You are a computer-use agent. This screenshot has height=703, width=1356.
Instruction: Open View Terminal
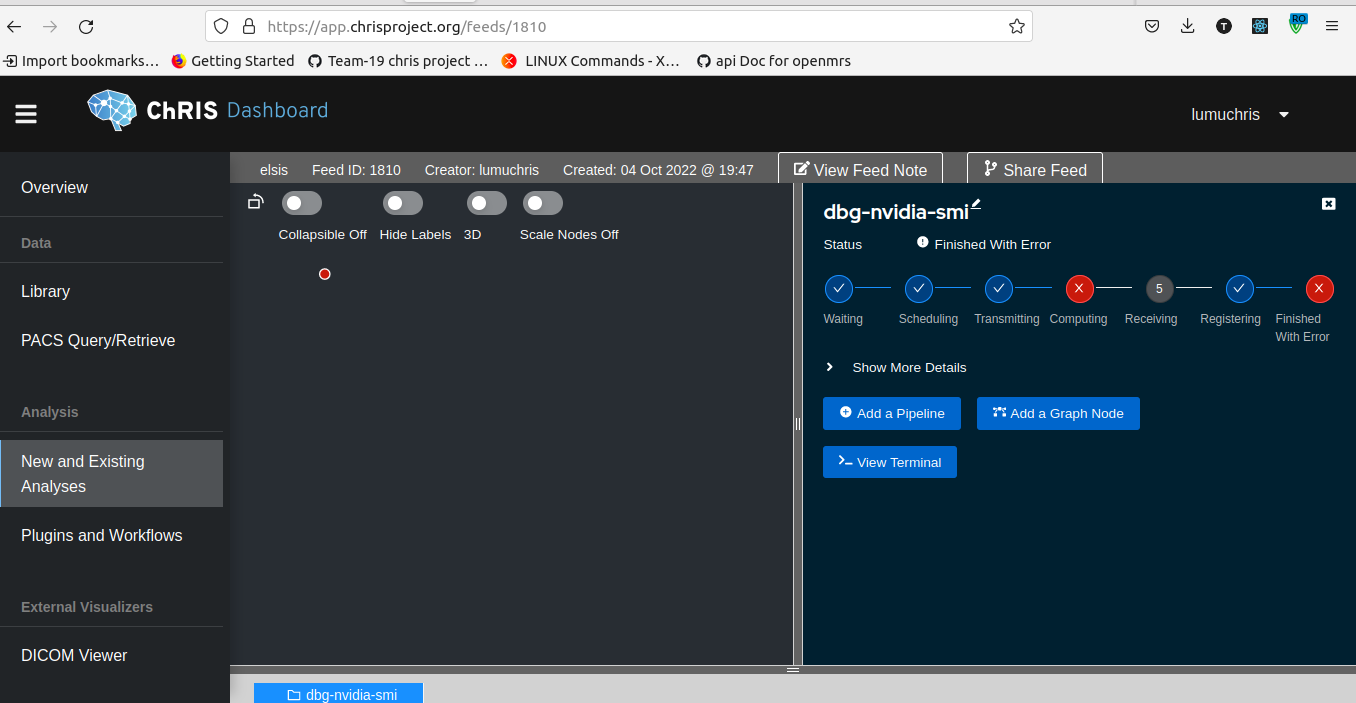889,461
